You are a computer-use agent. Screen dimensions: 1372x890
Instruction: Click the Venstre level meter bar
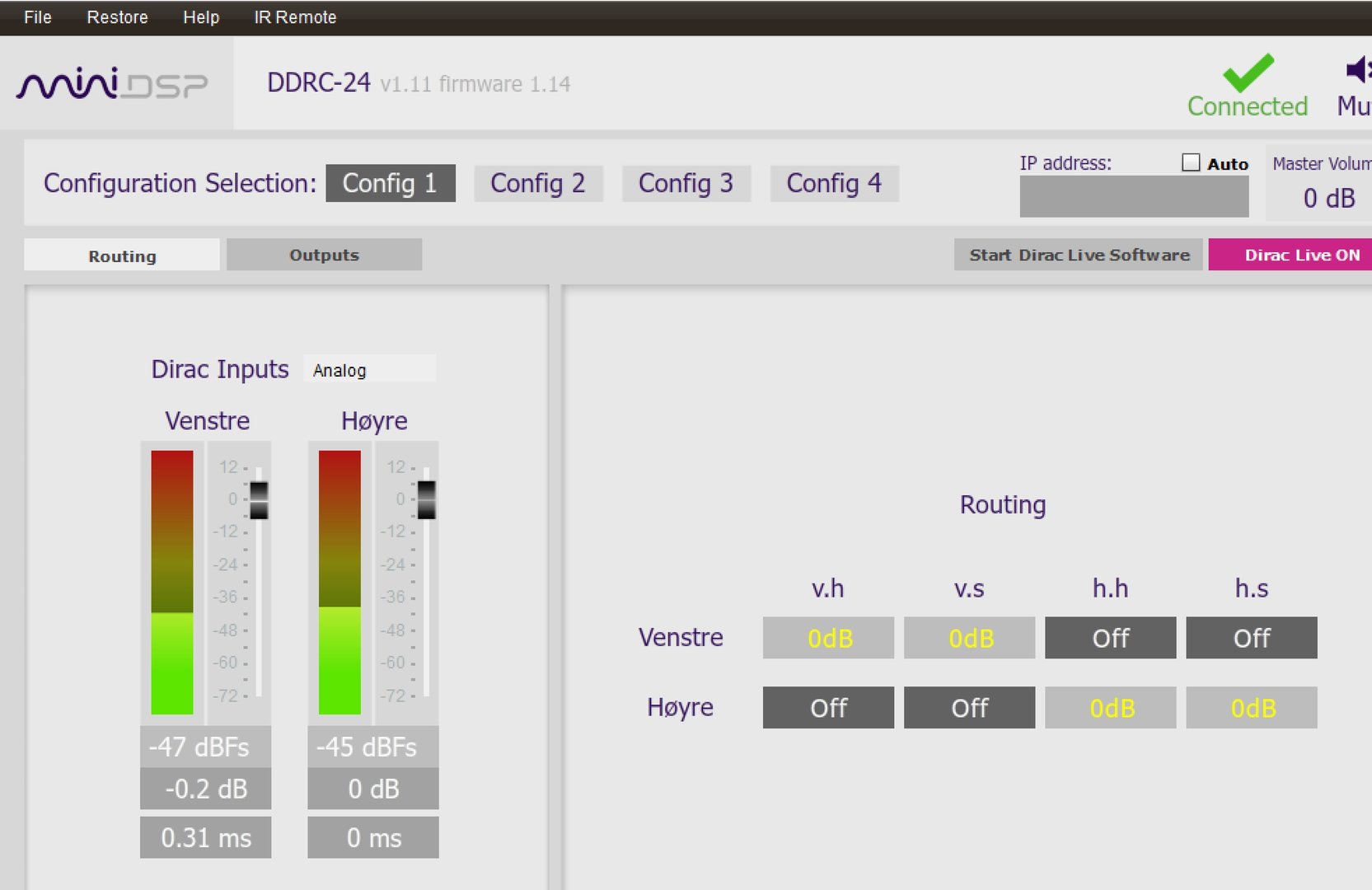(172, 582)
